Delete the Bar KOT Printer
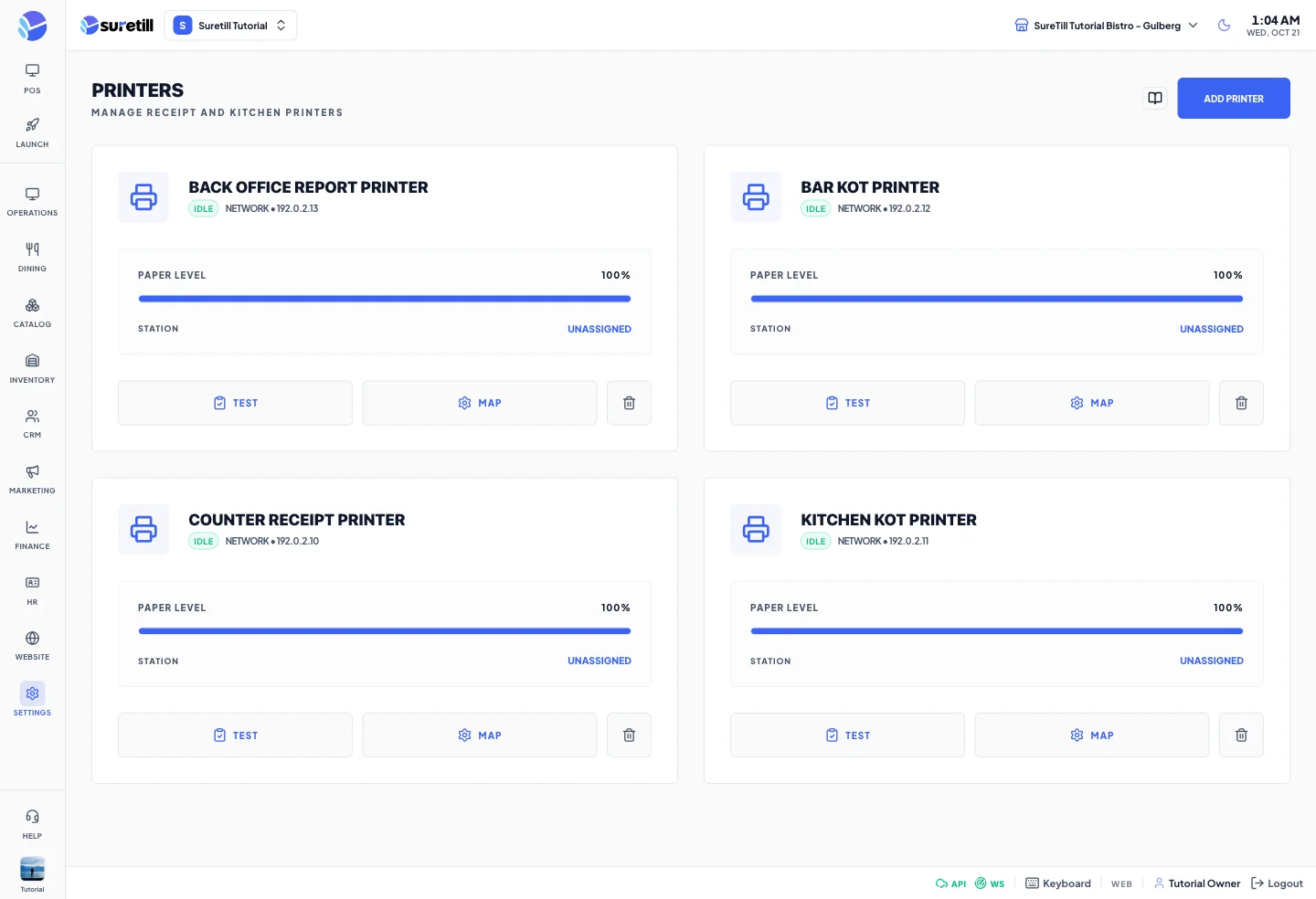Screen dimensions: 1316x899 1241,403
